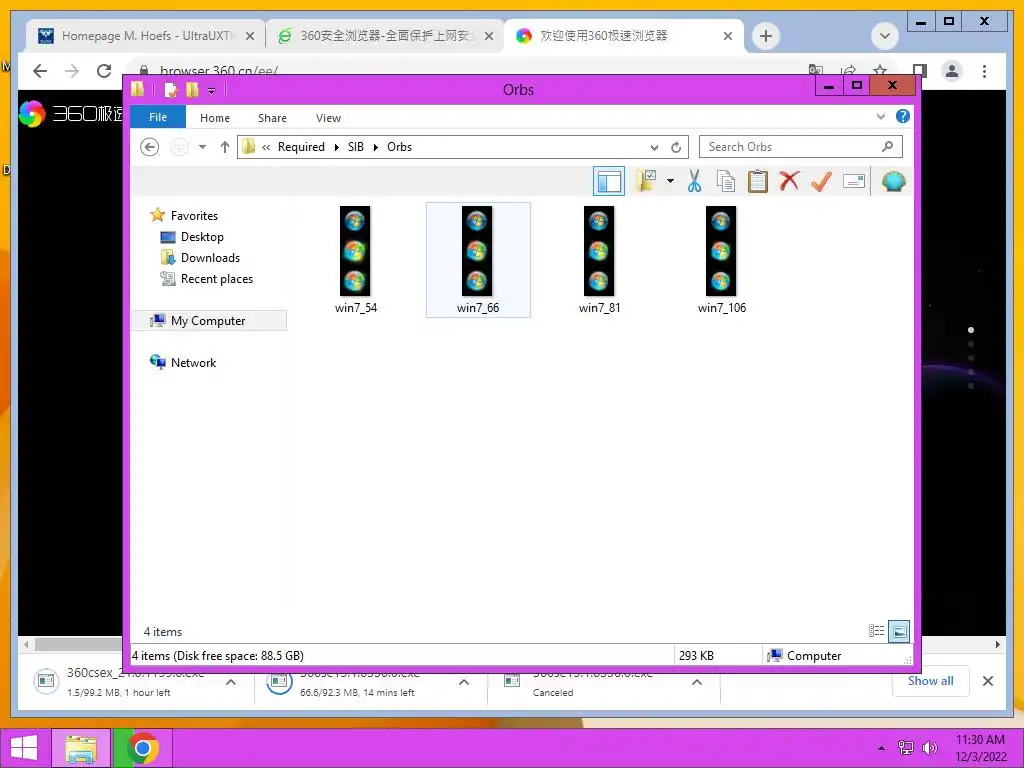1024x768 pixels.
Task: Click the Cut scissors icon
Action: coord(694,181)
